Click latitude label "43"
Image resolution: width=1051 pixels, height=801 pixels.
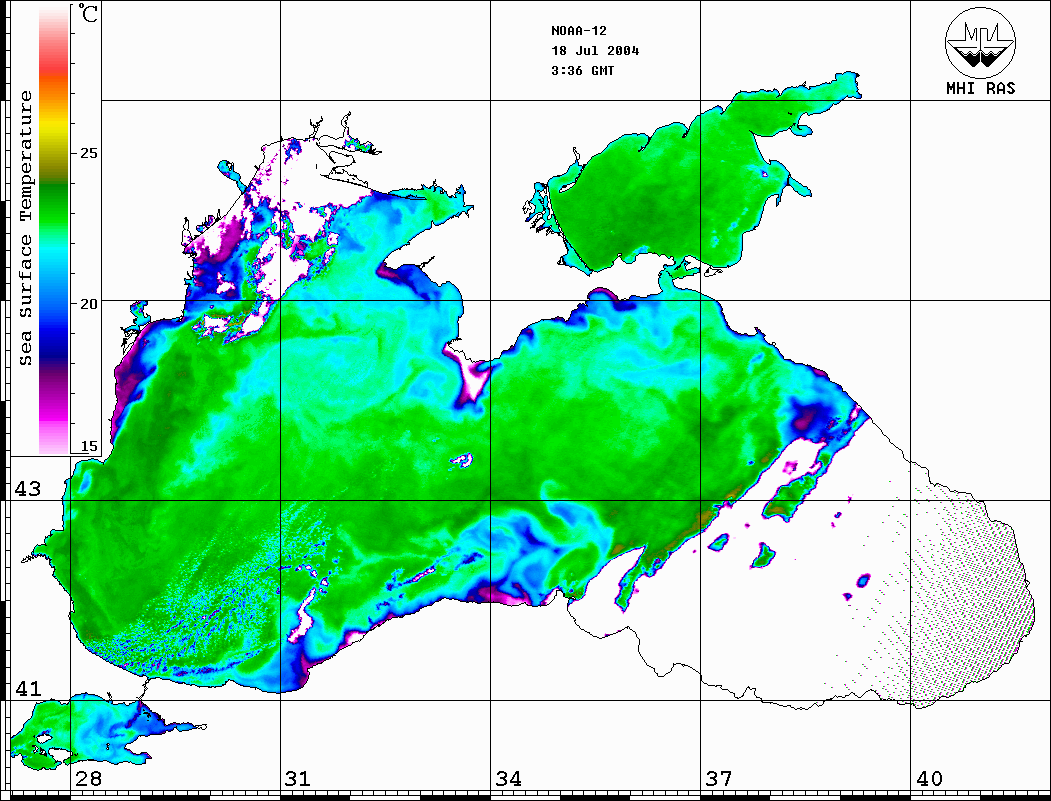27,489
